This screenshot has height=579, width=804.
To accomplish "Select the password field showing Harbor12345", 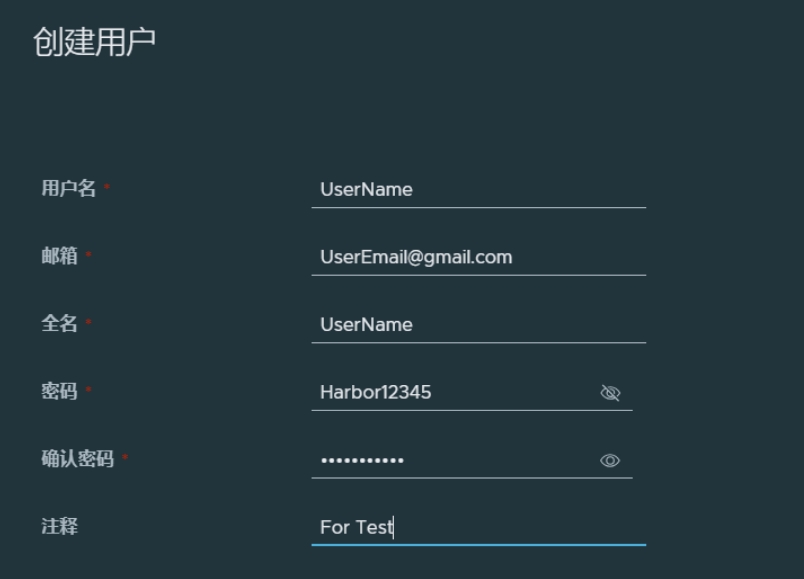I will coord(472,392).
